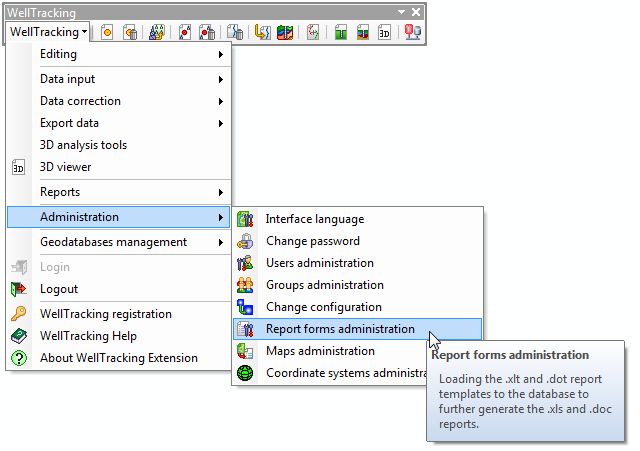Click the Interface language icon
Image resolution: width=640 pixels, height=451 pixels.
tap(245, 219)
